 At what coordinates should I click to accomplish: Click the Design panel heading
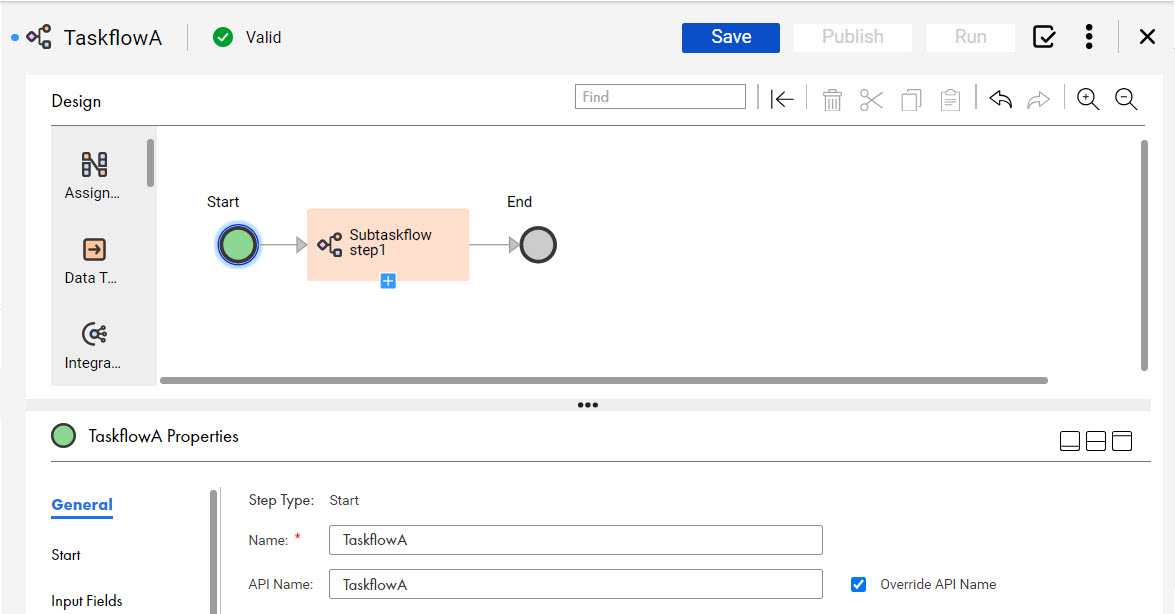[76, 101]
